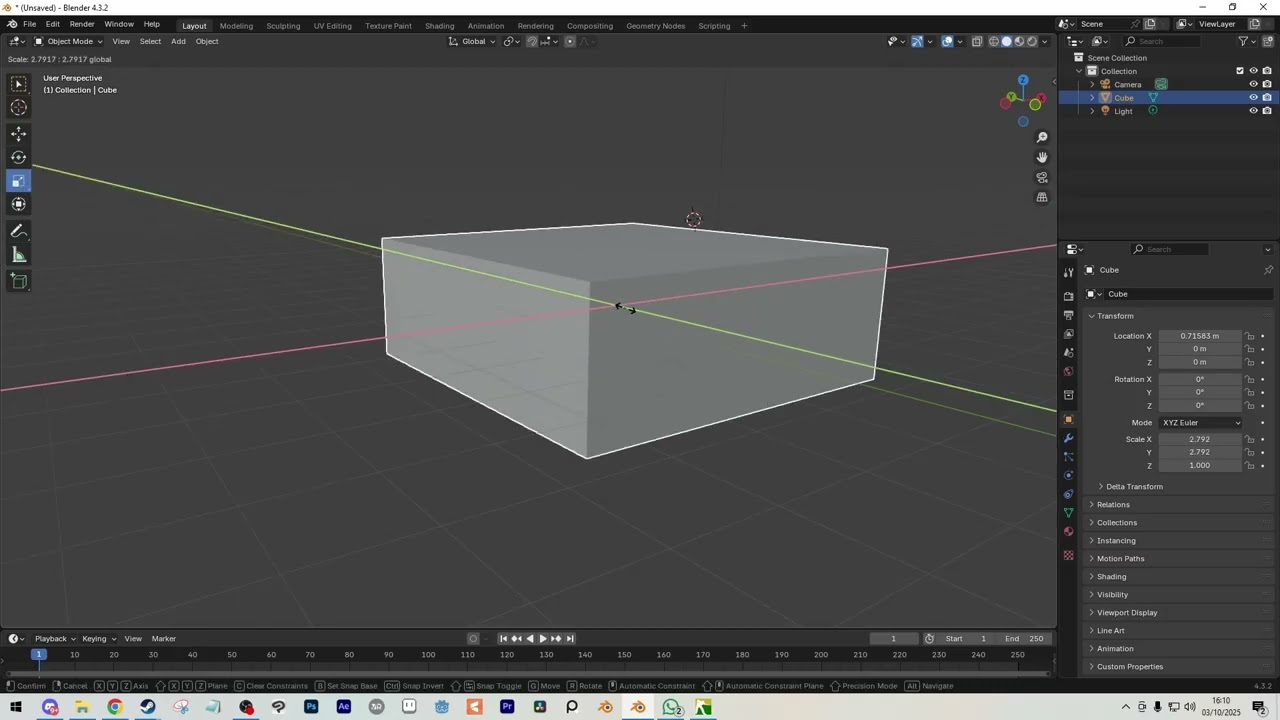Open the Modifiers properties tab wrench icon

coord(1068,438)
